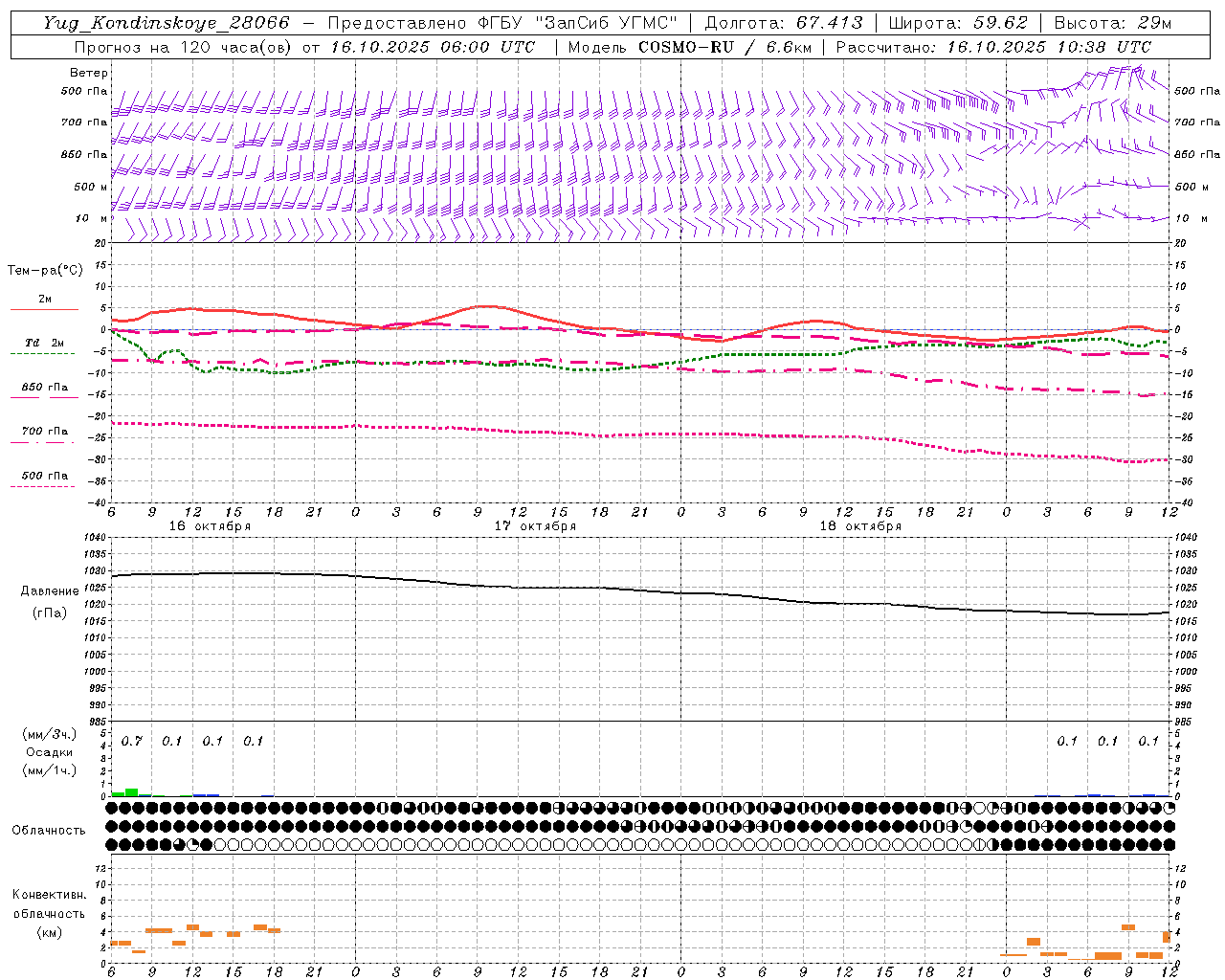Click the right-side 1040 pressure axis label
The height and width of the screenshot is (980, 1225).
[x=1185, y=538]
